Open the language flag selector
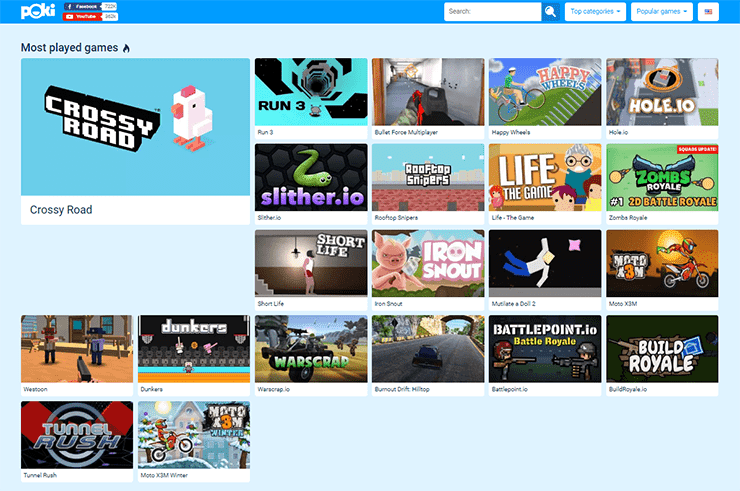Screen dimensions: 740x491 click(708, 11)
